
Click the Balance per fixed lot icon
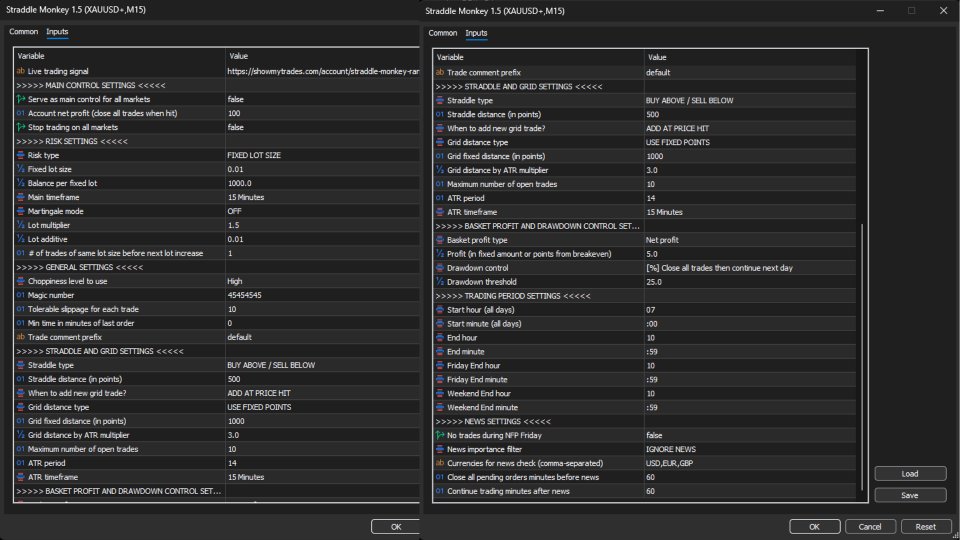click(21, 183)
